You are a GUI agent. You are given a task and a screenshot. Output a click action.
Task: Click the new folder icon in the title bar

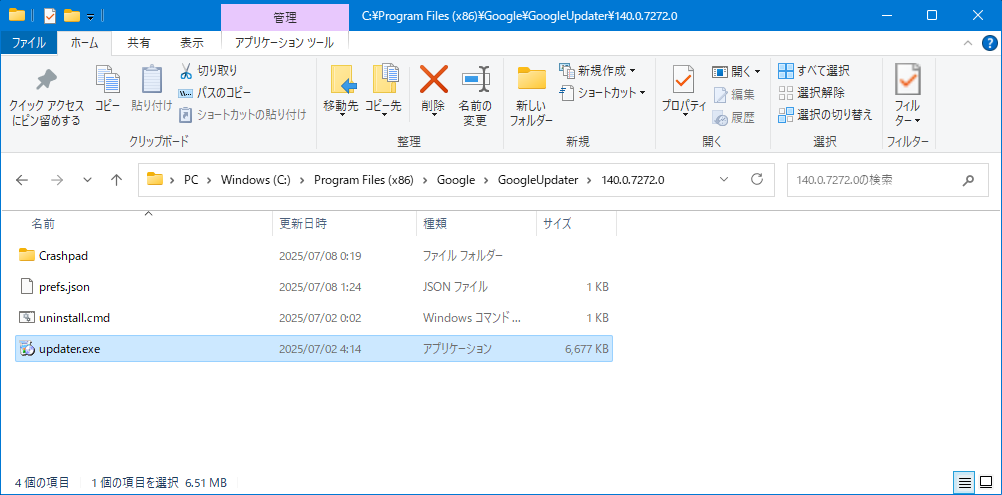72,15
